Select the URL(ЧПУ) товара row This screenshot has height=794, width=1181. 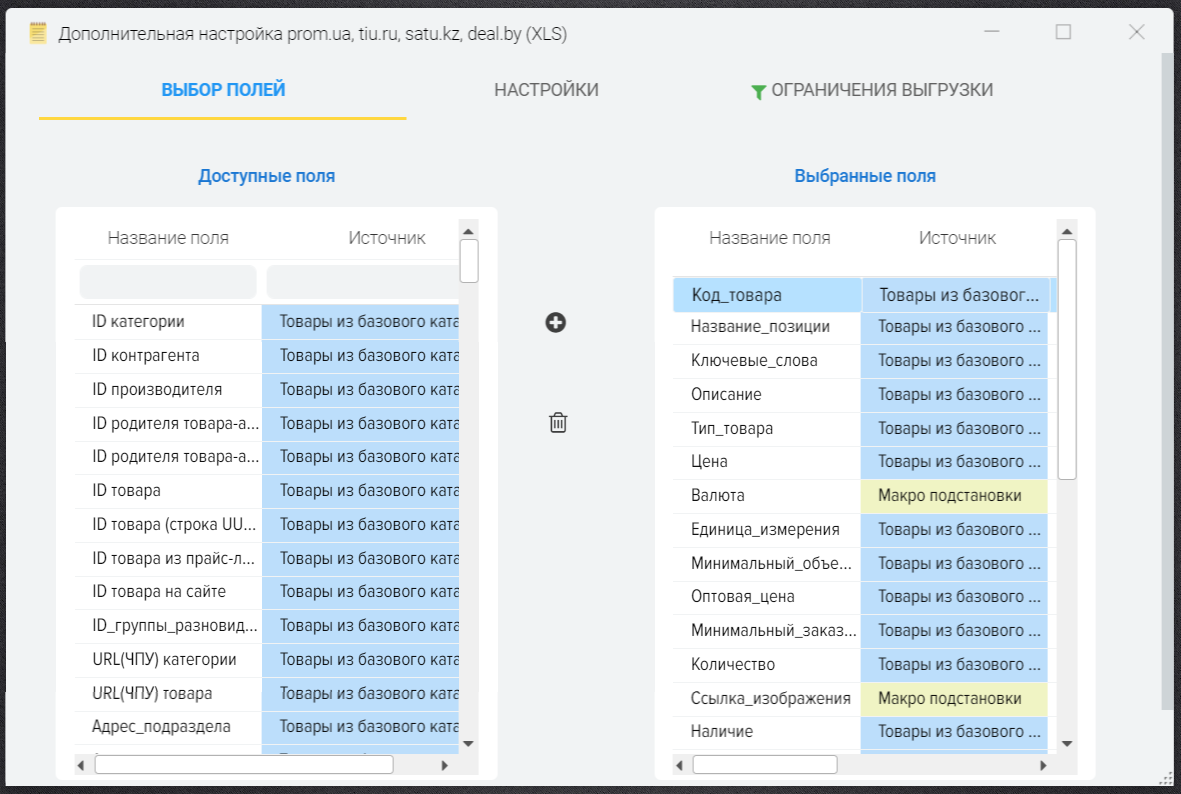[152, 693]
